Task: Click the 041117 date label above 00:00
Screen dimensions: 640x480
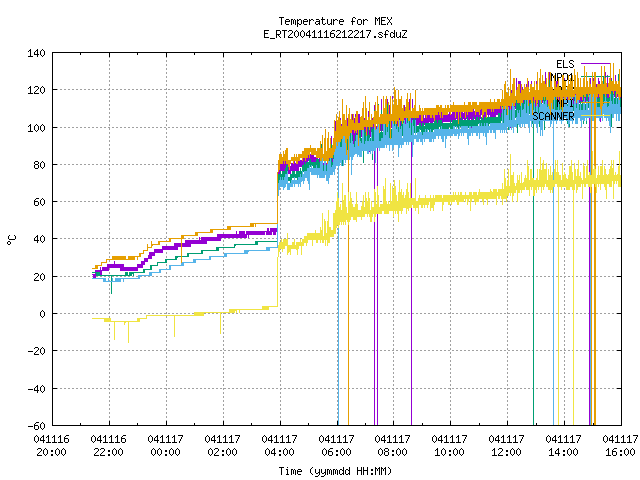Action: click(165, 439)
